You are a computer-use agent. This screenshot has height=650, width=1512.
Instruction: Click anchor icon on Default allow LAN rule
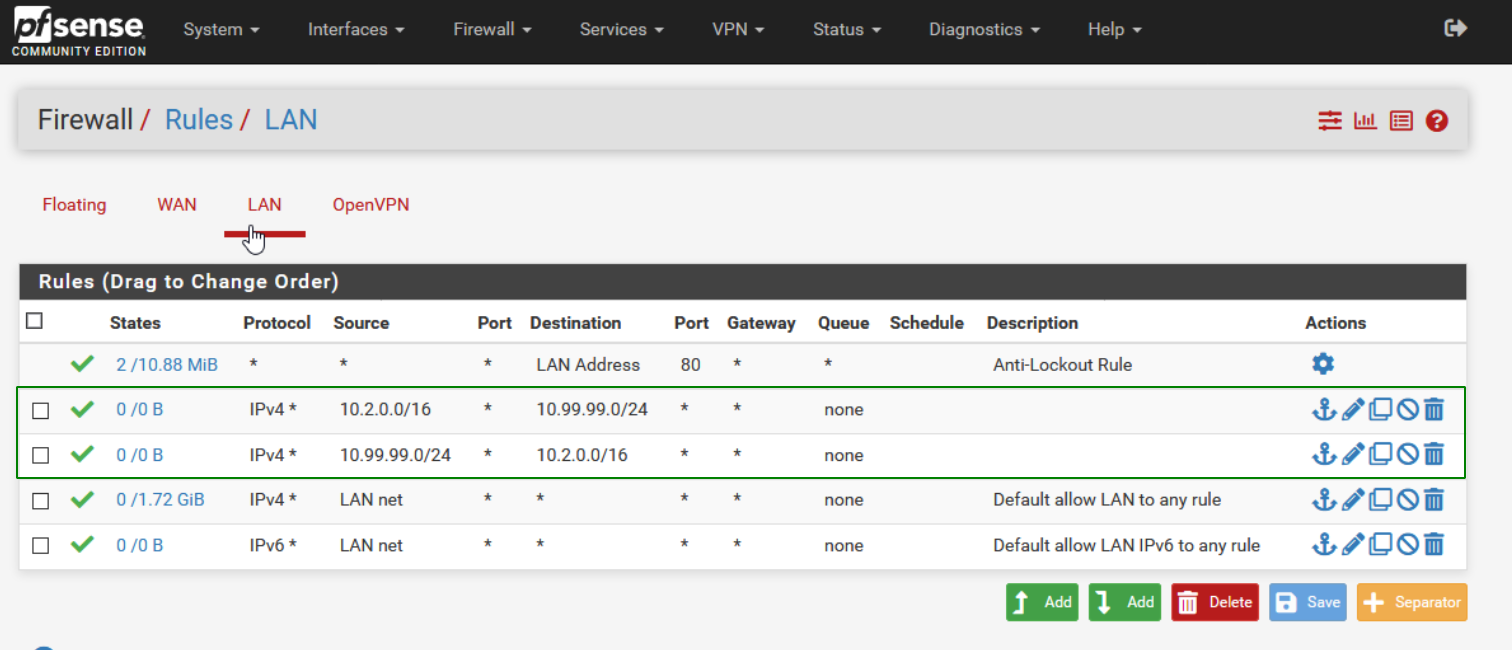pos(1324,499)
